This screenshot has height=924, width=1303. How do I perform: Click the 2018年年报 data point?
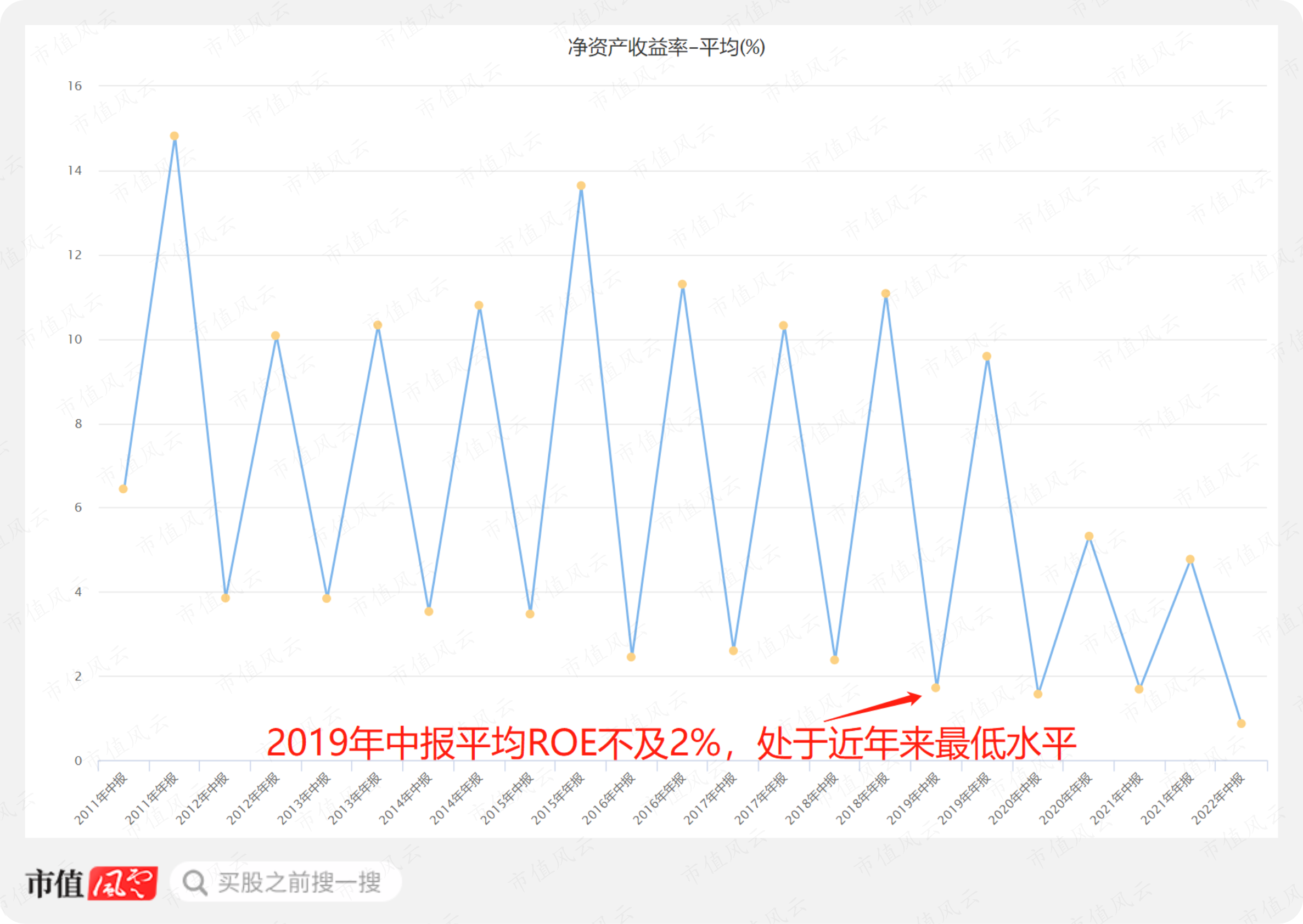point(885,294)
